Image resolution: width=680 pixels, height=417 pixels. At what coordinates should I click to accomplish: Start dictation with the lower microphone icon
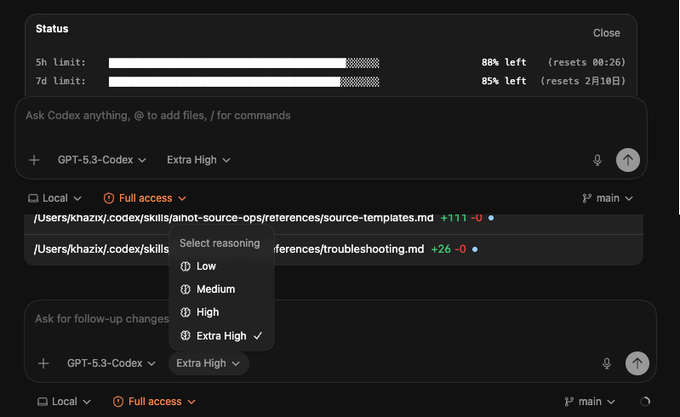[607, 364]
